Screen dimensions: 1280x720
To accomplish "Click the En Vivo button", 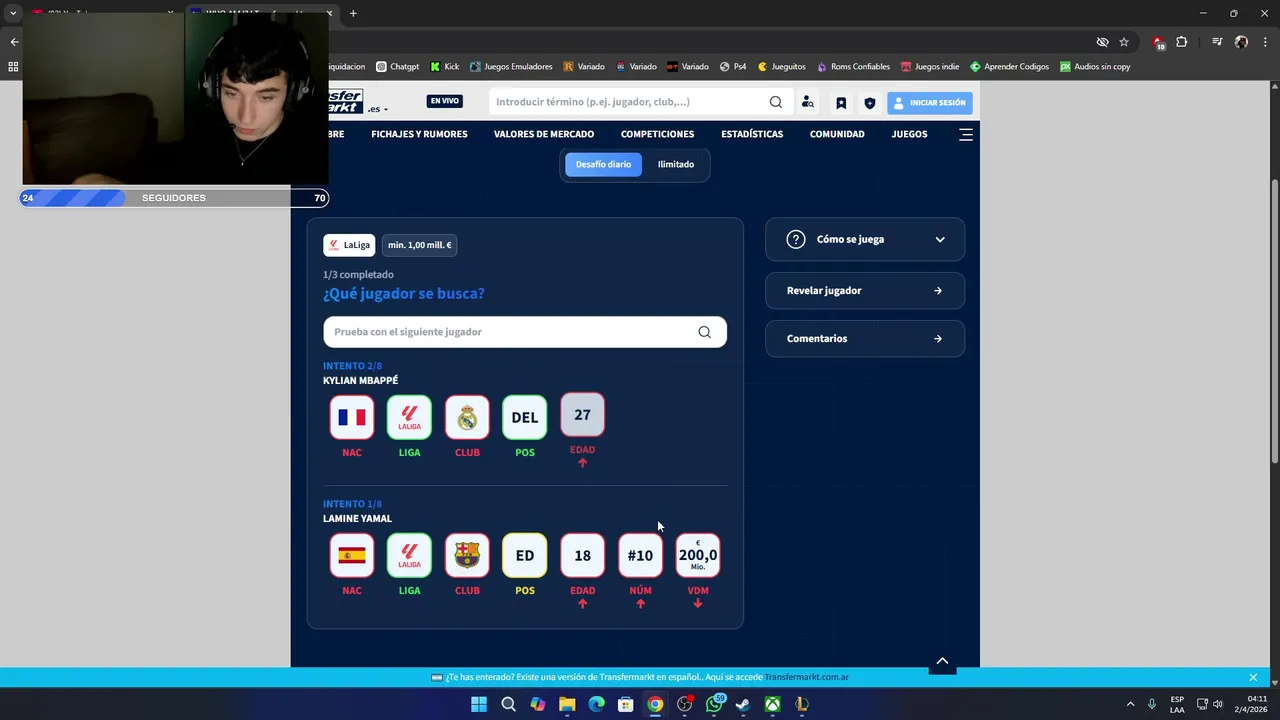I will click(445, 101).
